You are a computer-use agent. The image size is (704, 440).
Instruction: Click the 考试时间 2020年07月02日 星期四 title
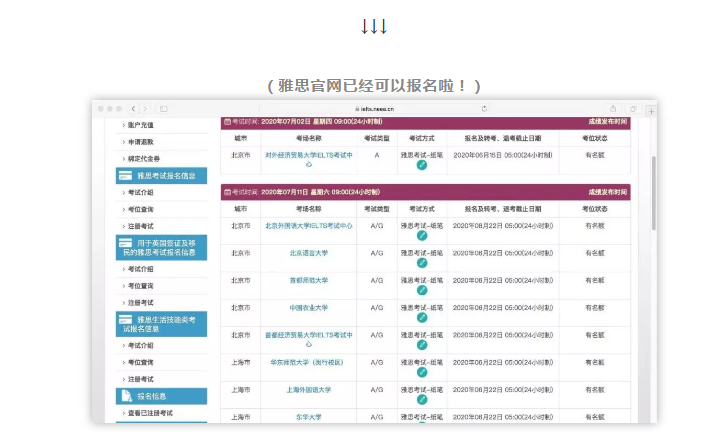[303, 122]
